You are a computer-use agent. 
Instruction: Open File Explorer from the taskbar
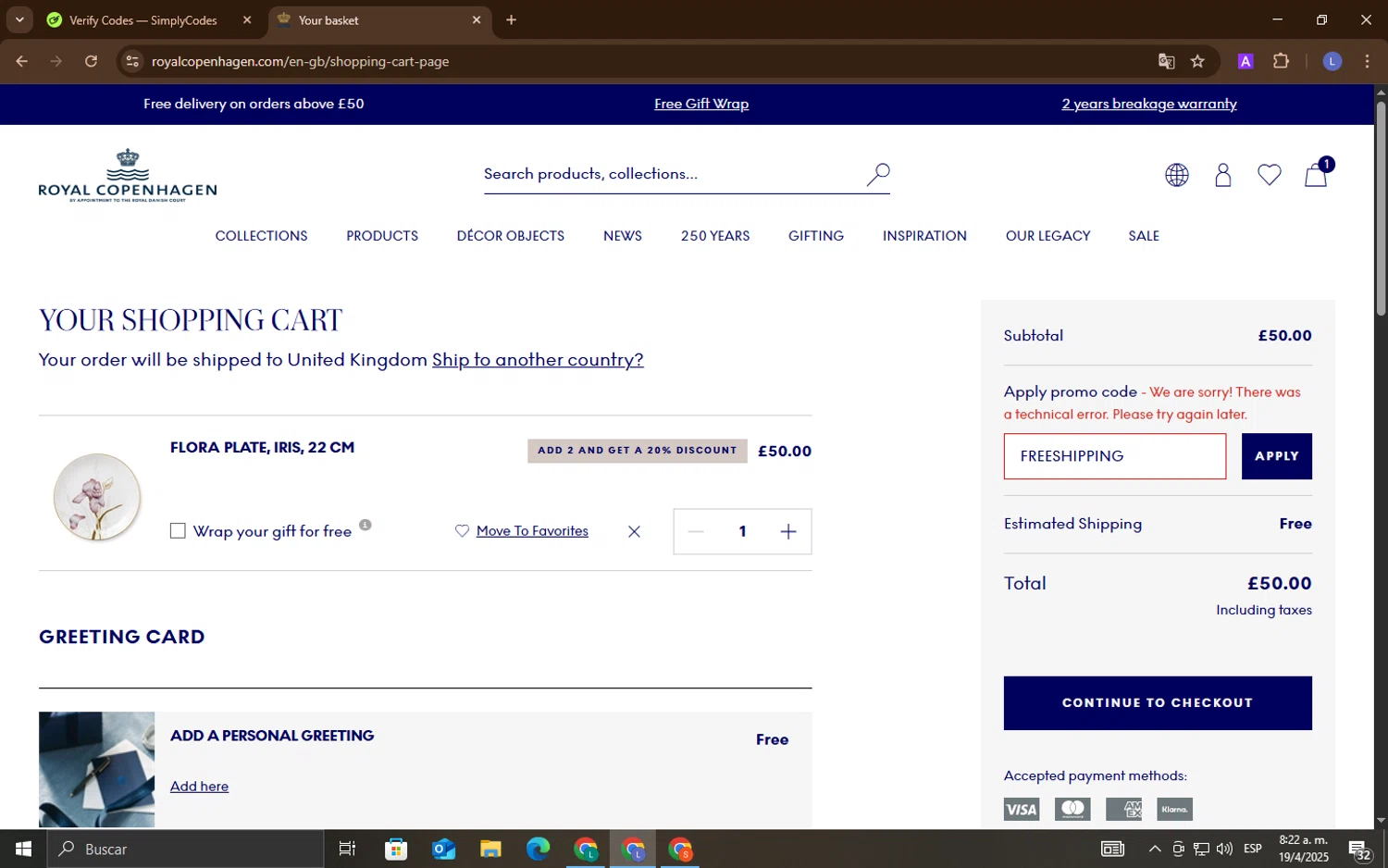pyautogui.click(x=490, y=849)
